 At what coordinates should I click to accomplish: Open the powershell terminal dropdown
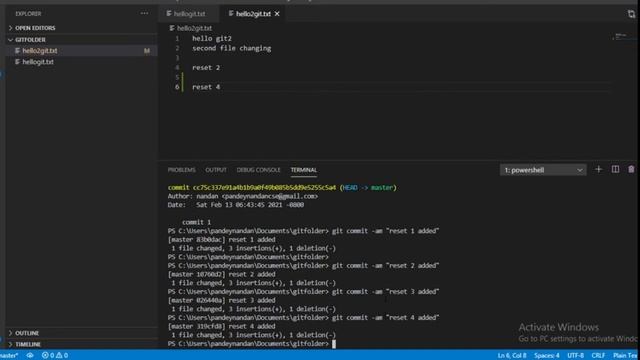point(543,170)
